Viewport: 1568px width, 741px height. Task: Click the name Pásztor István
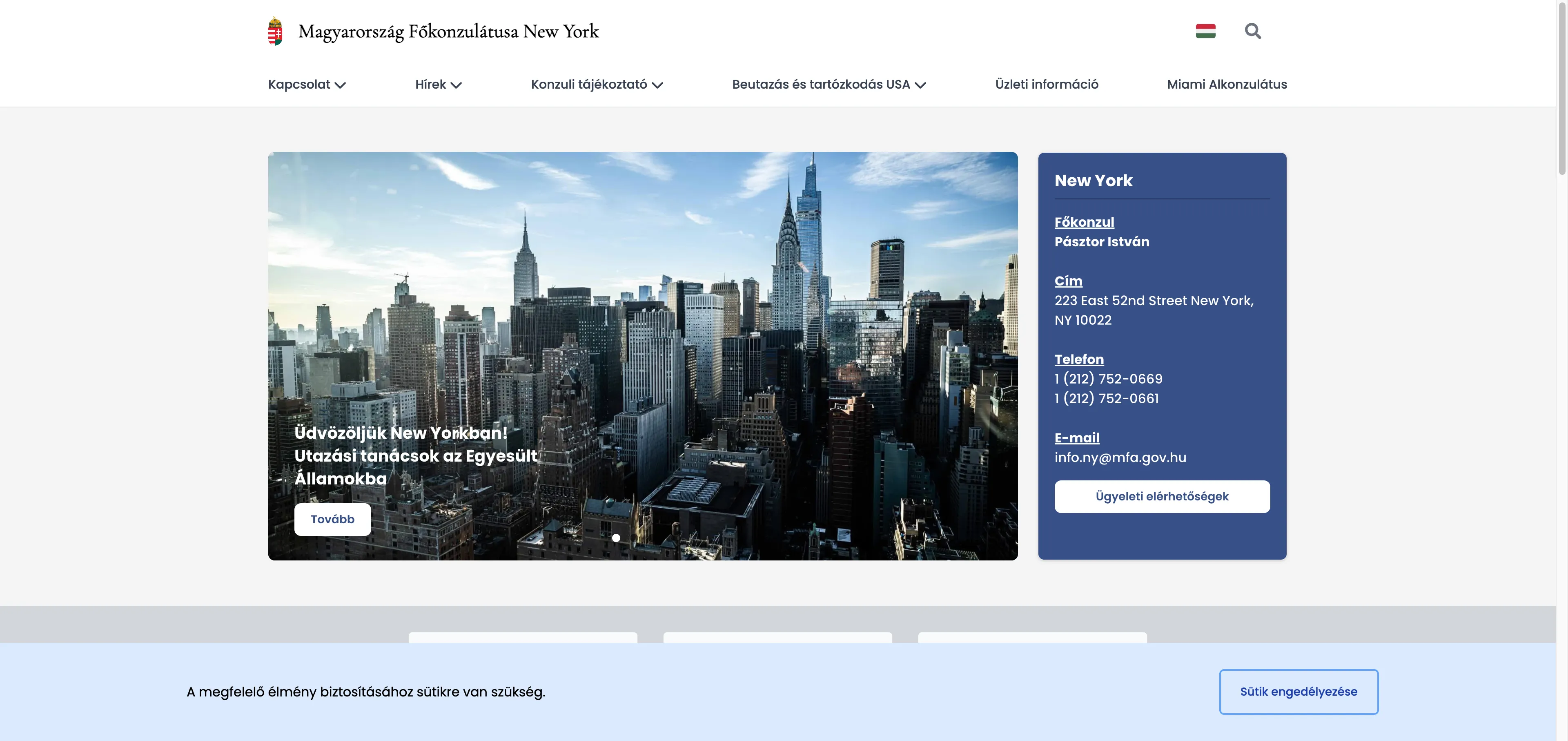click(x=1102, y=242)
